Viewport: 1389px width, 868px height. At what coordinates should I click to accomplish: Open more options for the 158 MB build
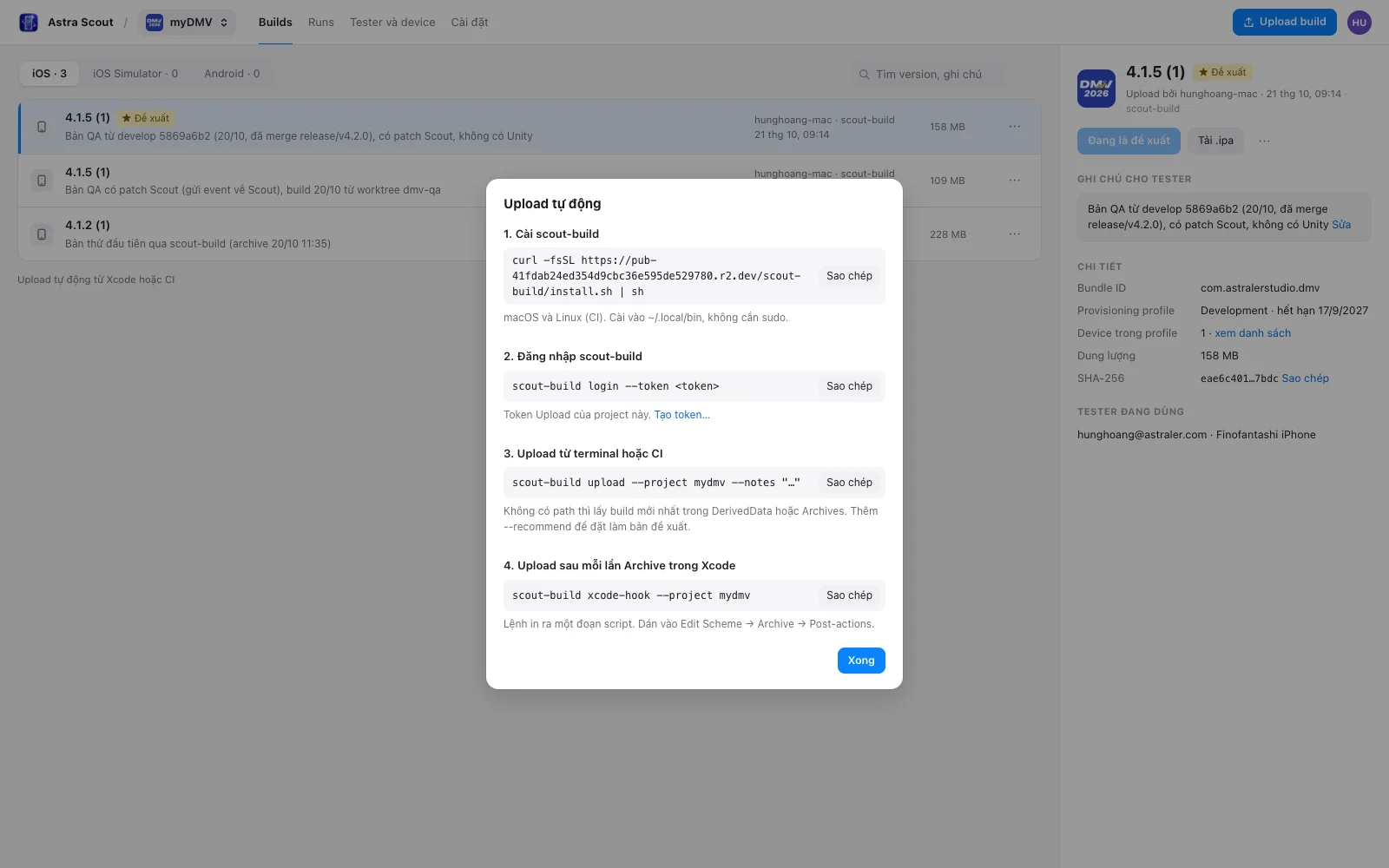(x=1014, y=127)
